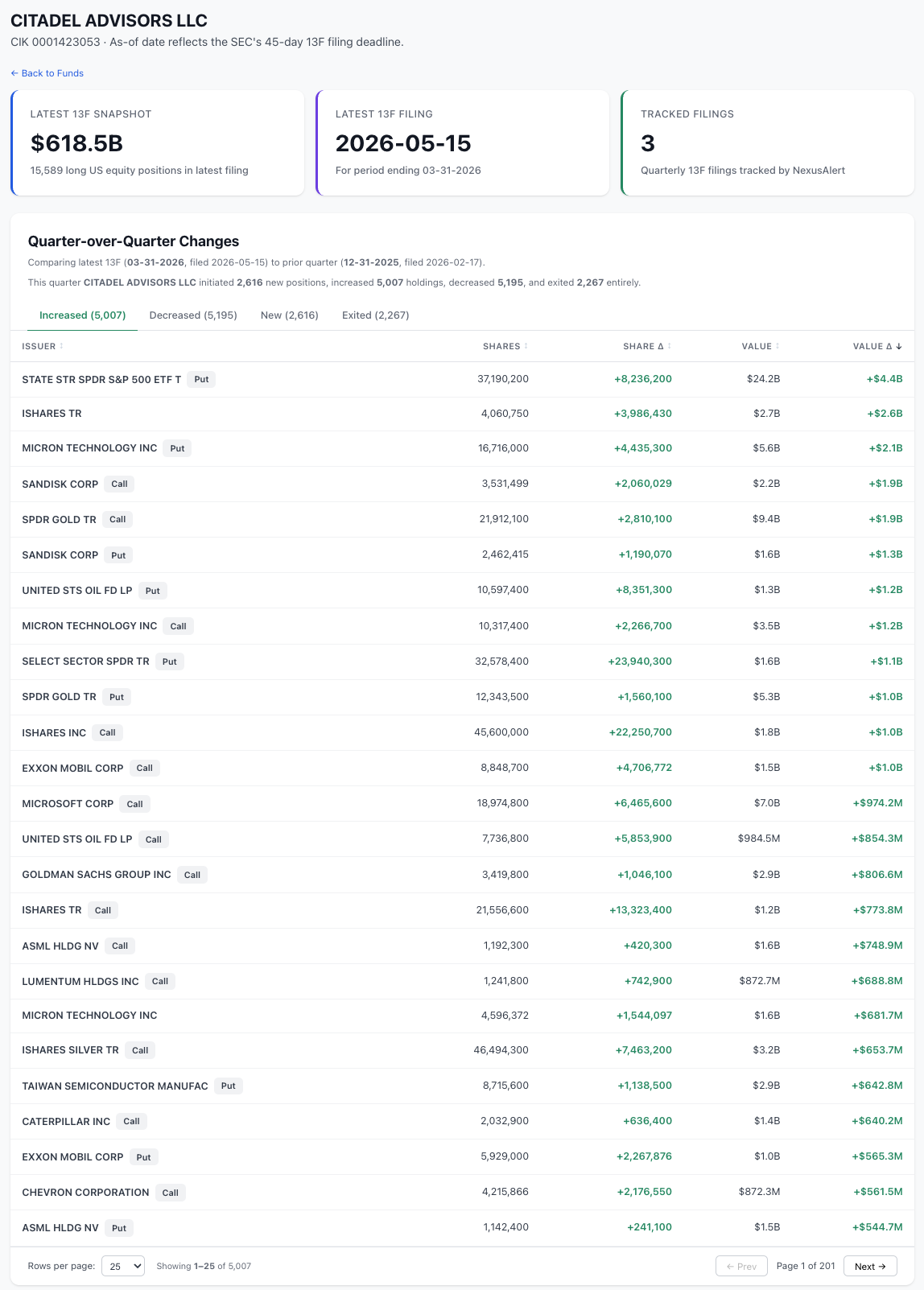Screen dimensions: 924x1290
Task: Click the Call badge on EXXON MOBIL CORP 8,848,700 row
Action: tap(145, 768)
